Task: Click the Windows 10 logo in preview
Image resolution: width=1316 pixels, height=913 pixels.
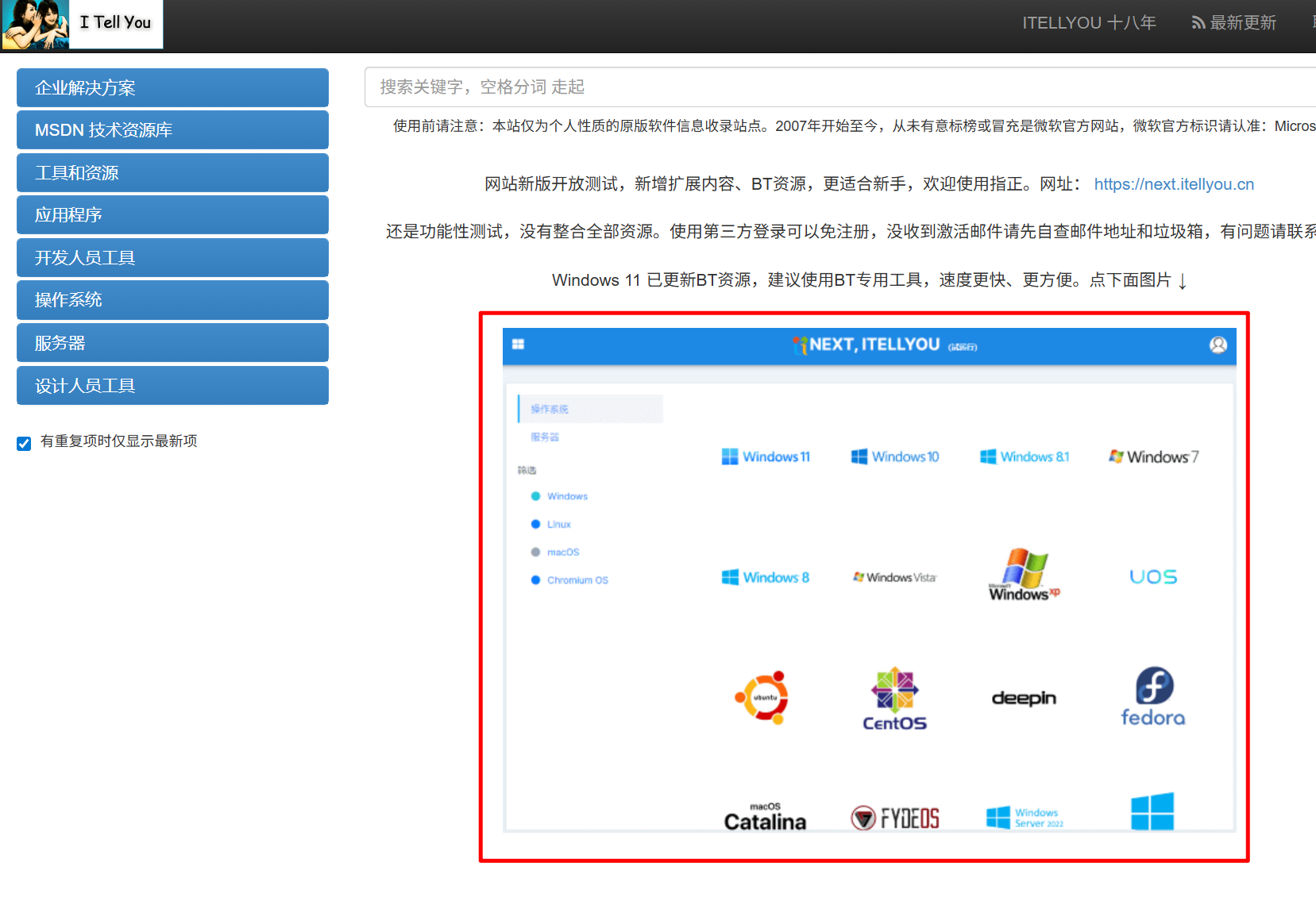Action: click(895, 456)
